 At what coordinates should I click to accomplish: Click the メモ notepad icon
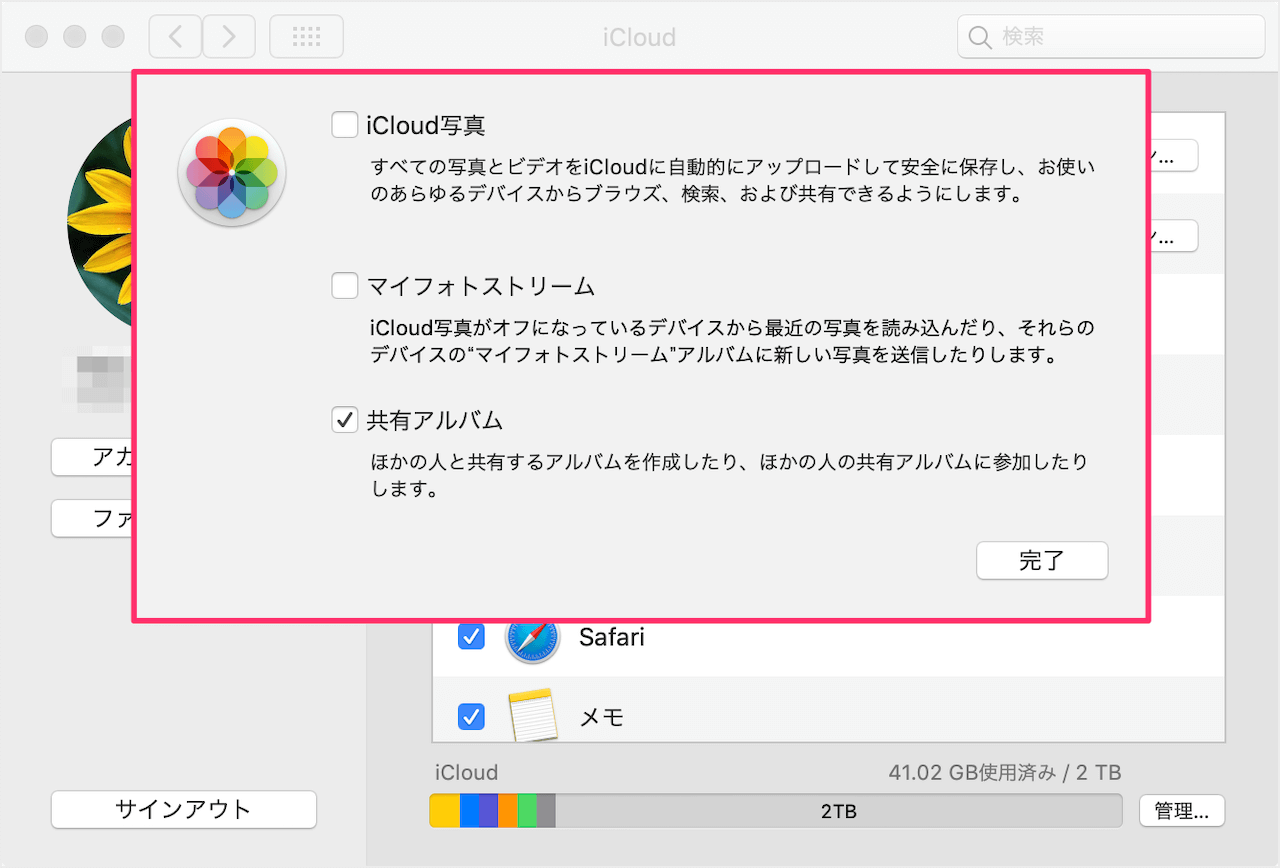coord(531,715)
